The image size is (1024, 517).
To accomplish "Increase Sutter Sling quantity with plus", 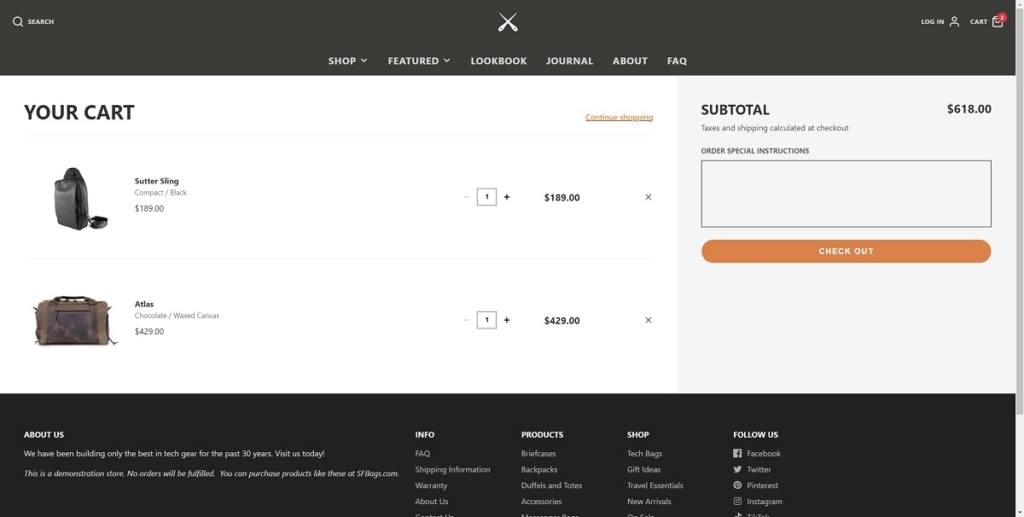I will point(507,197).
